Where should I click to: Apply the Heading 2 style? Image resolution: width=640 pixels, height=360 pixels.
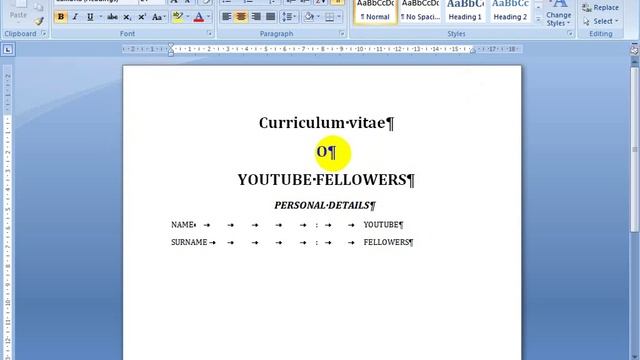coord(510,11)
